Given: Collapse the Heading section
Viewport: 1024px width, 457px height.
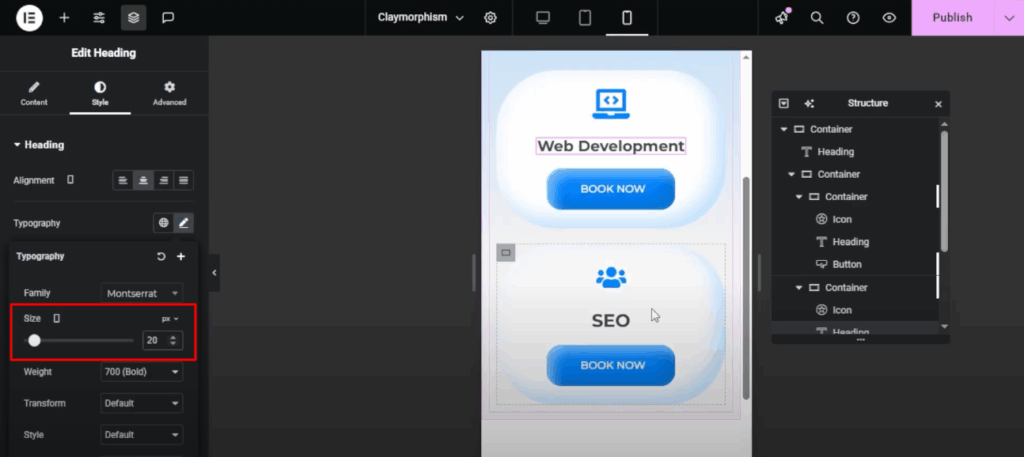Looking at the screenshot, I should tap(39, 145).
